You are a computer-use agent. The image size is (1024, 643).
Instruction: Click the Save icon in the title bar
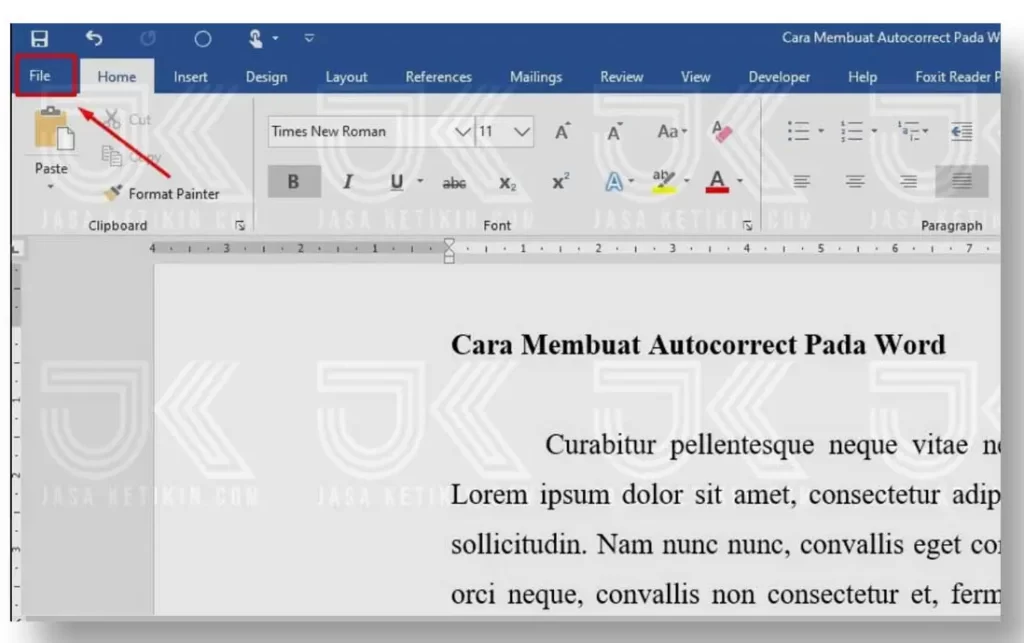click(x=39, y=39)
